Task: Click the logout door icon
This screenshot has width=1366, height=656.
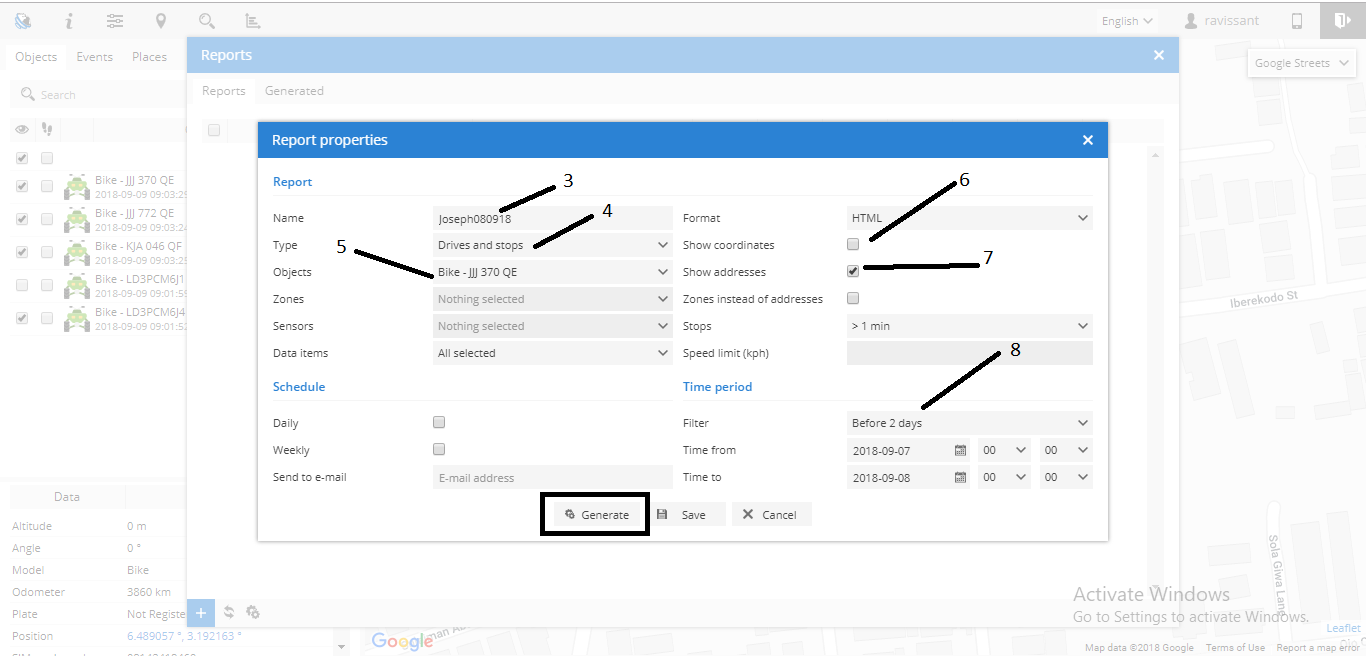Action: point(1342,20)
